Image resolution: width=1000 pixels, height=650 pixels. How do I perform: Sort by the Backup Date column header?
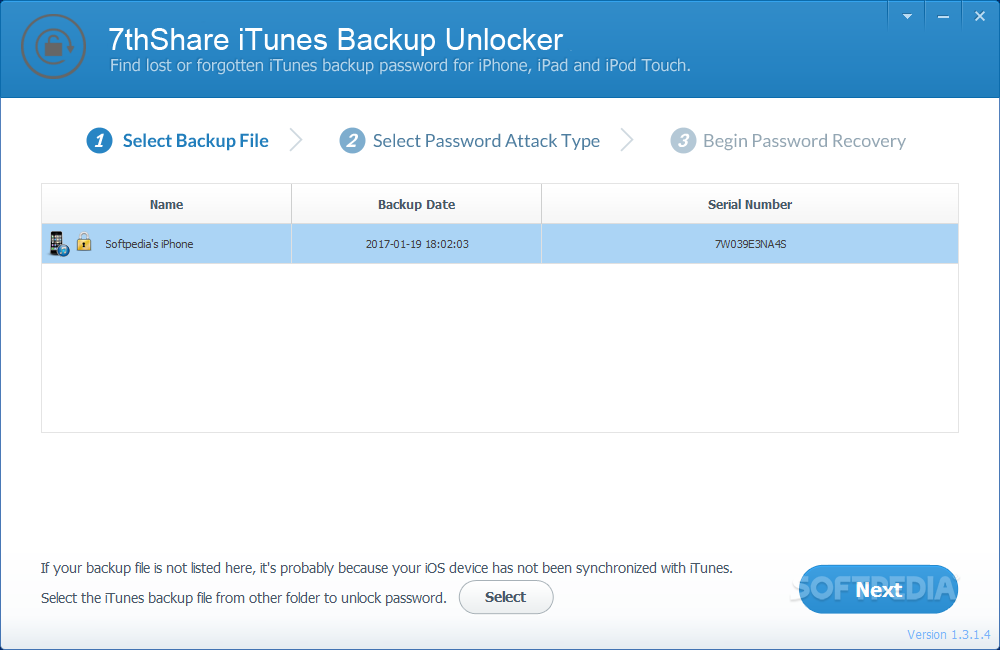pos(416,204)
